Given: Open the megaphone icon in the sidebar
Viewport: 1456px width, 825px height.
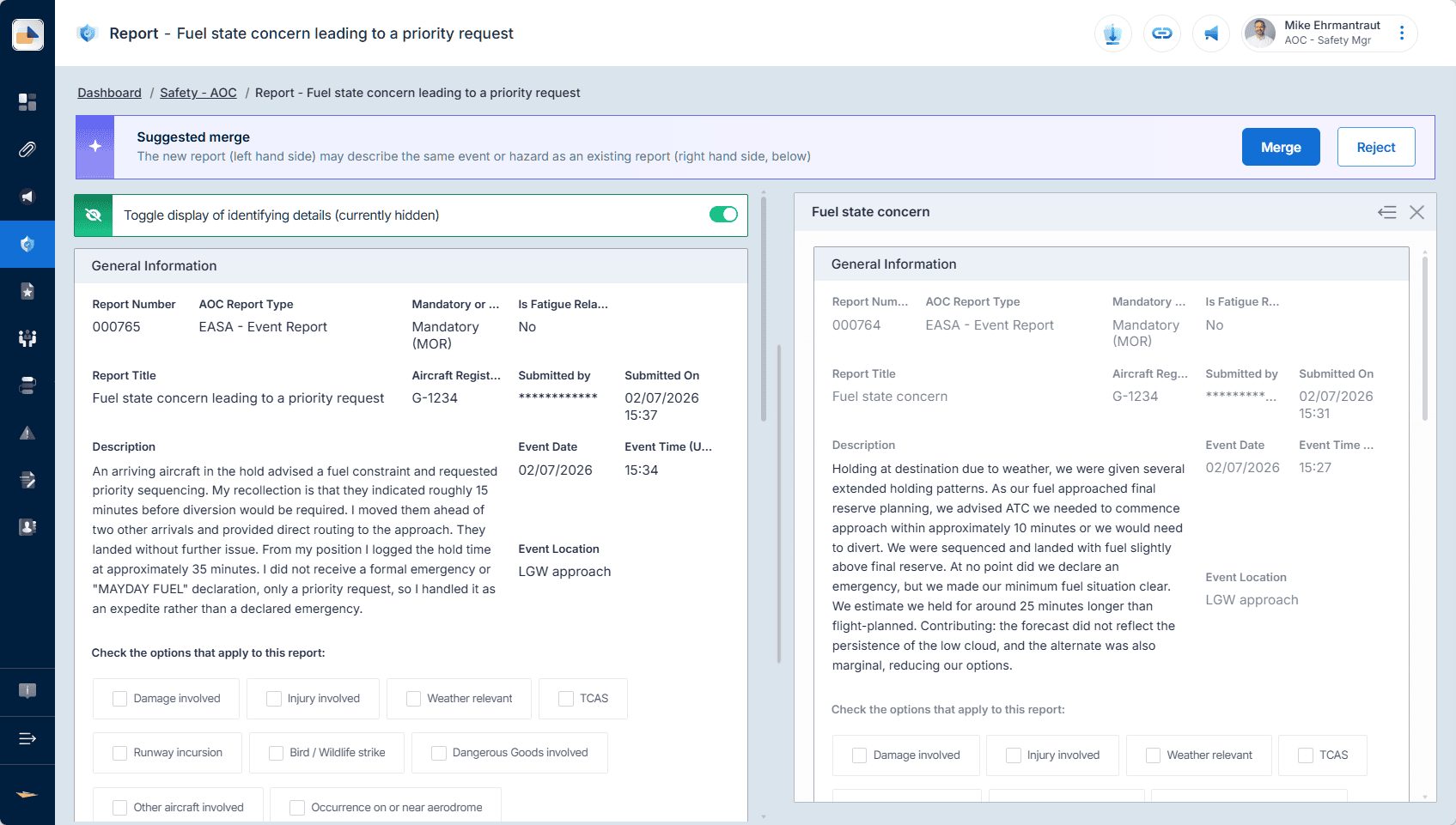Looking at the screenshot, I should point(27,197).
